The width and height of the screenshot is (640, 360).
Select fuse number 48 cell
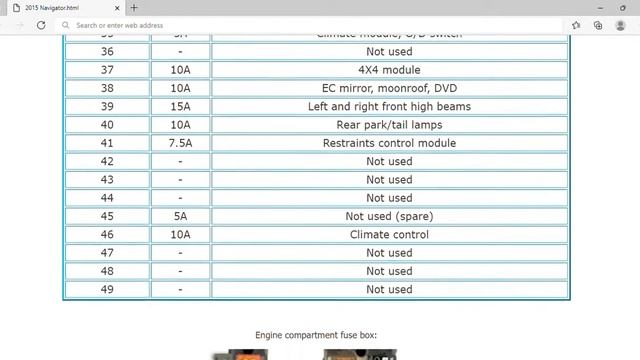[x=107, y=271]
